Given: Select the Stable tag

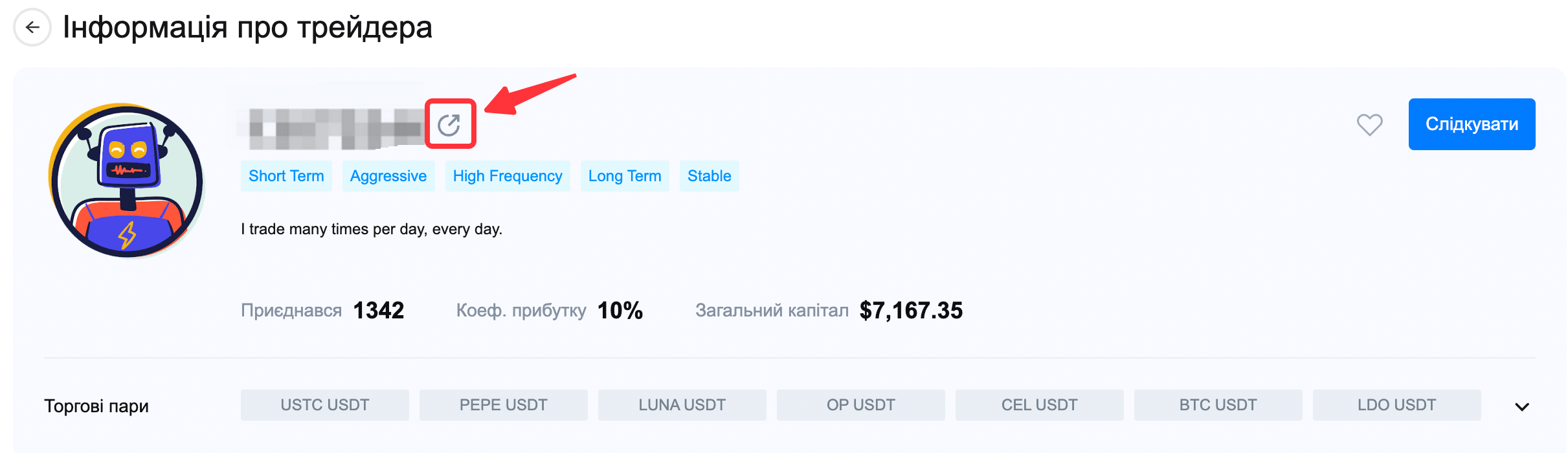Looking at the screenshot, I should coord(709,176).
